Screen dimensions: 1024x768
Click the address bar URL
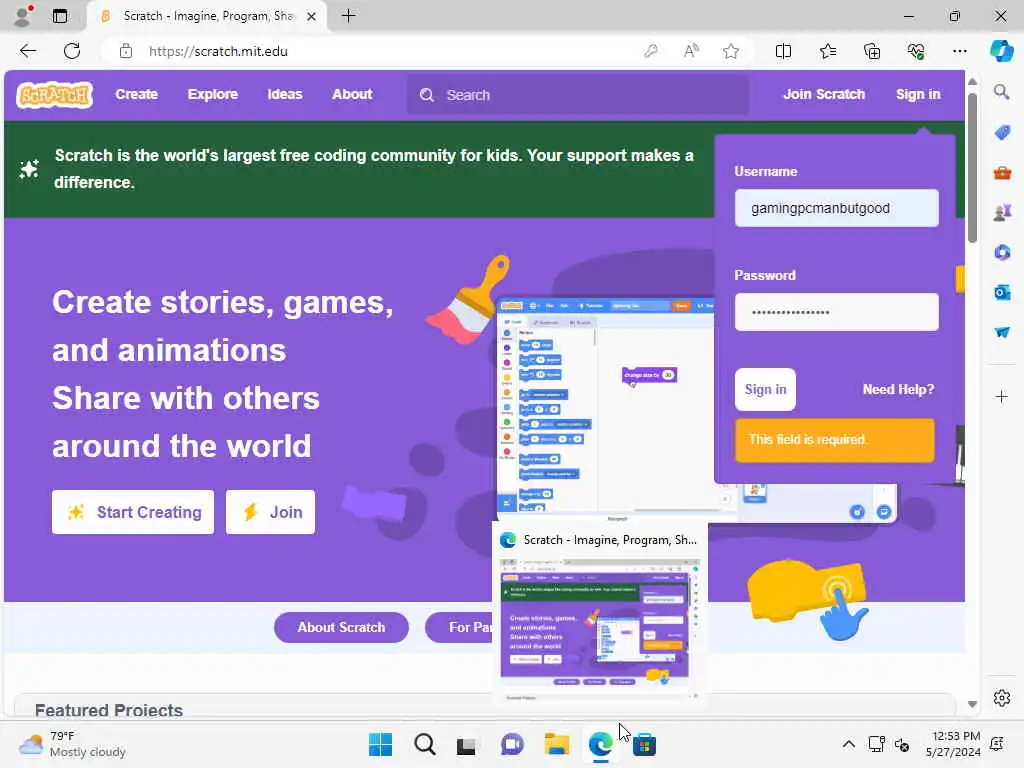tap(218, 51)
